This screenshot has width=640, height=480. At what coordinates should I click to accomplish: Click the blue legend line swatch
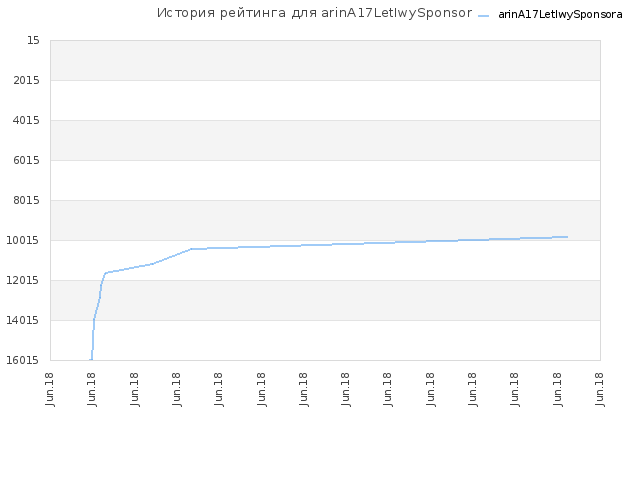[x=484, y=16]
